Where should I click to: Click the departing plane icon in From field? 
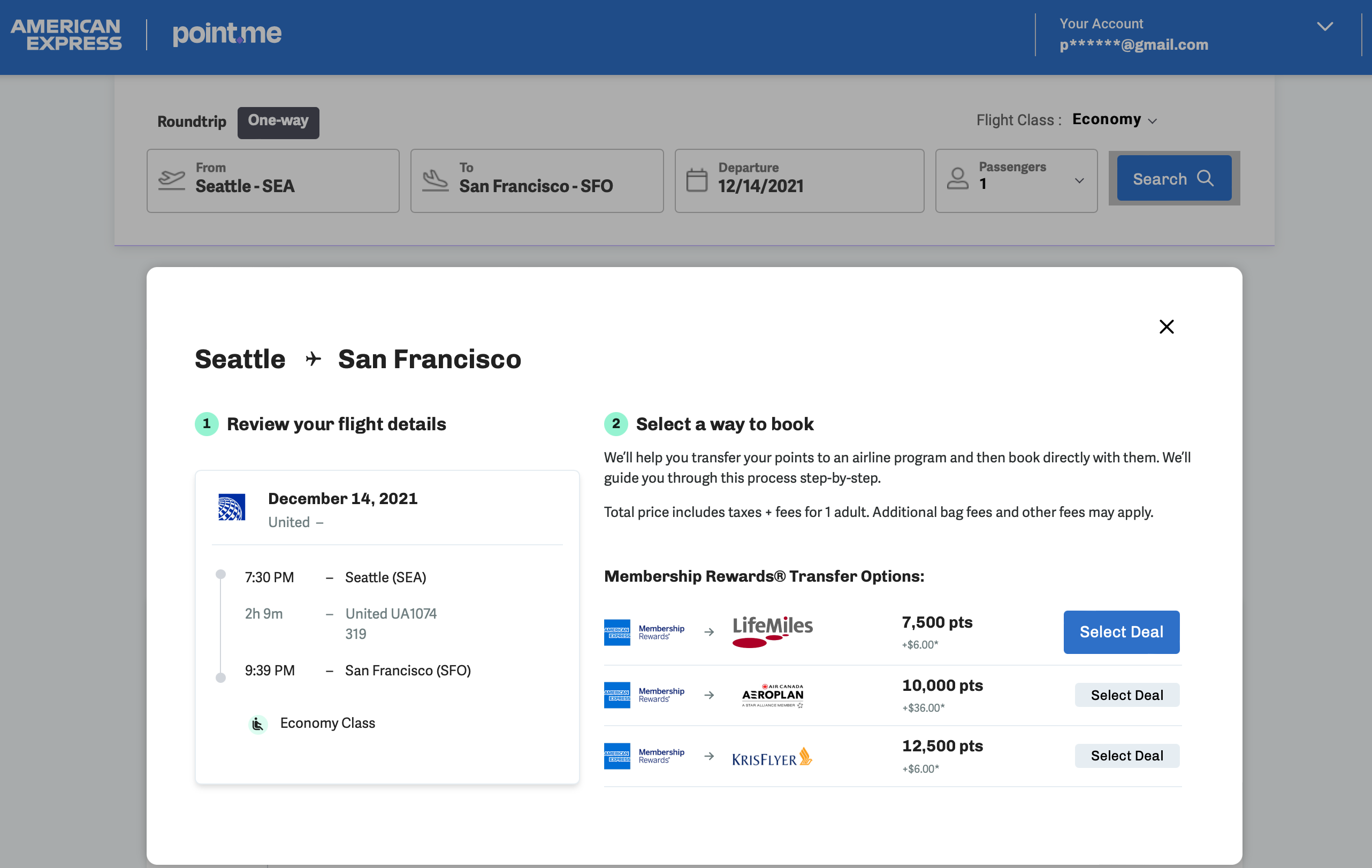(x=171, y=179)
